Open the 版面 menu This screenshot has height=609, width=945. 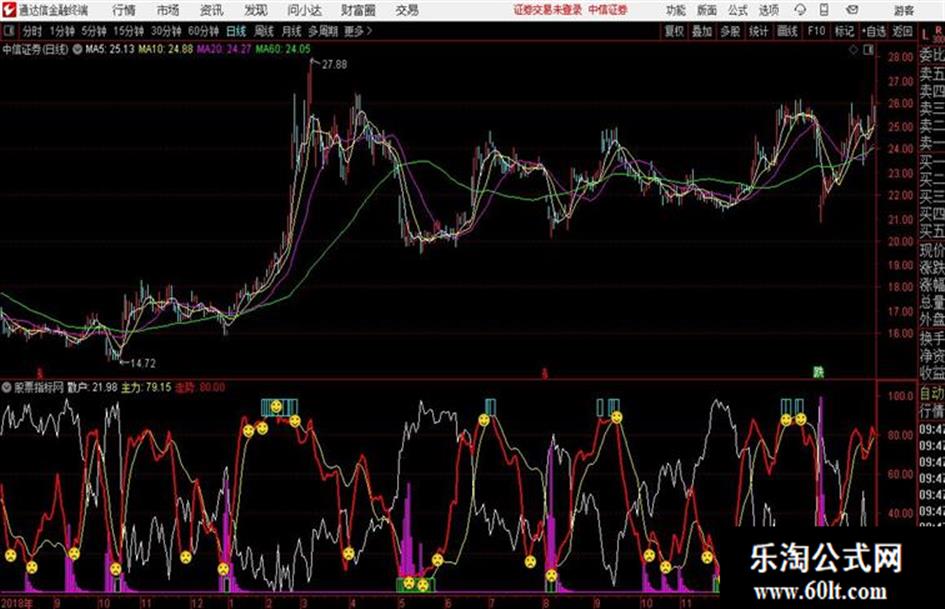[x=707, y=10]
